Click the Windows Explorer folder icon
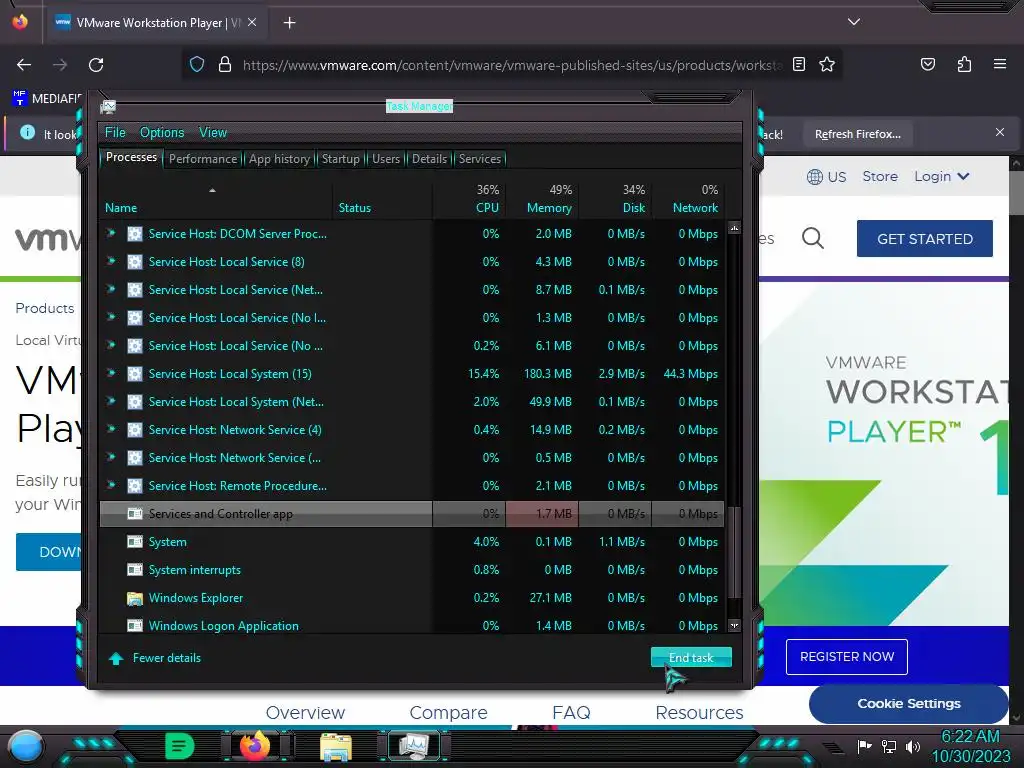Viewport: 1024px width, 768px height. tap(135, 598)
